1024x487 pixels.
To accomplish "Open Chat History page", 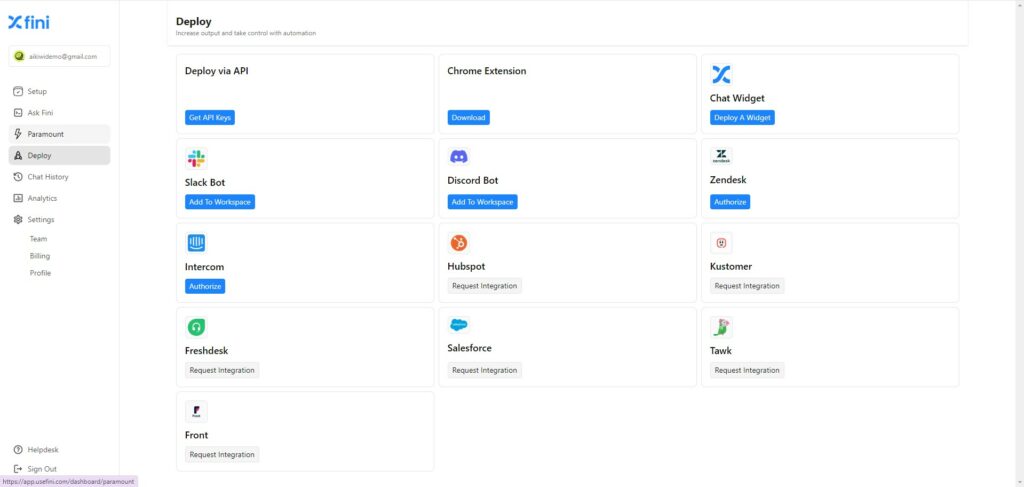I will point(59,177).
